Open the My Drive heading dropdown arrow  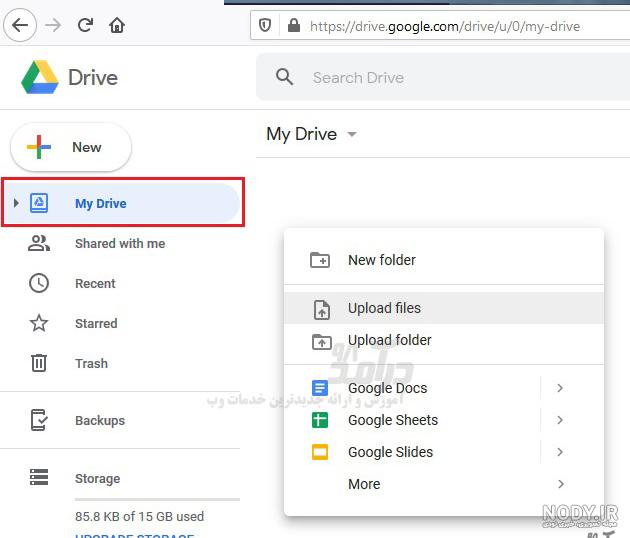[352, 134]
